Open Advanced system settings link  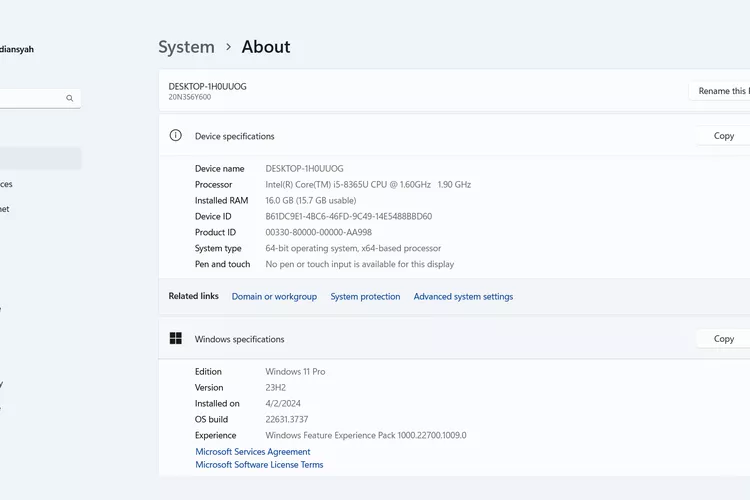(x=463, y=297)
